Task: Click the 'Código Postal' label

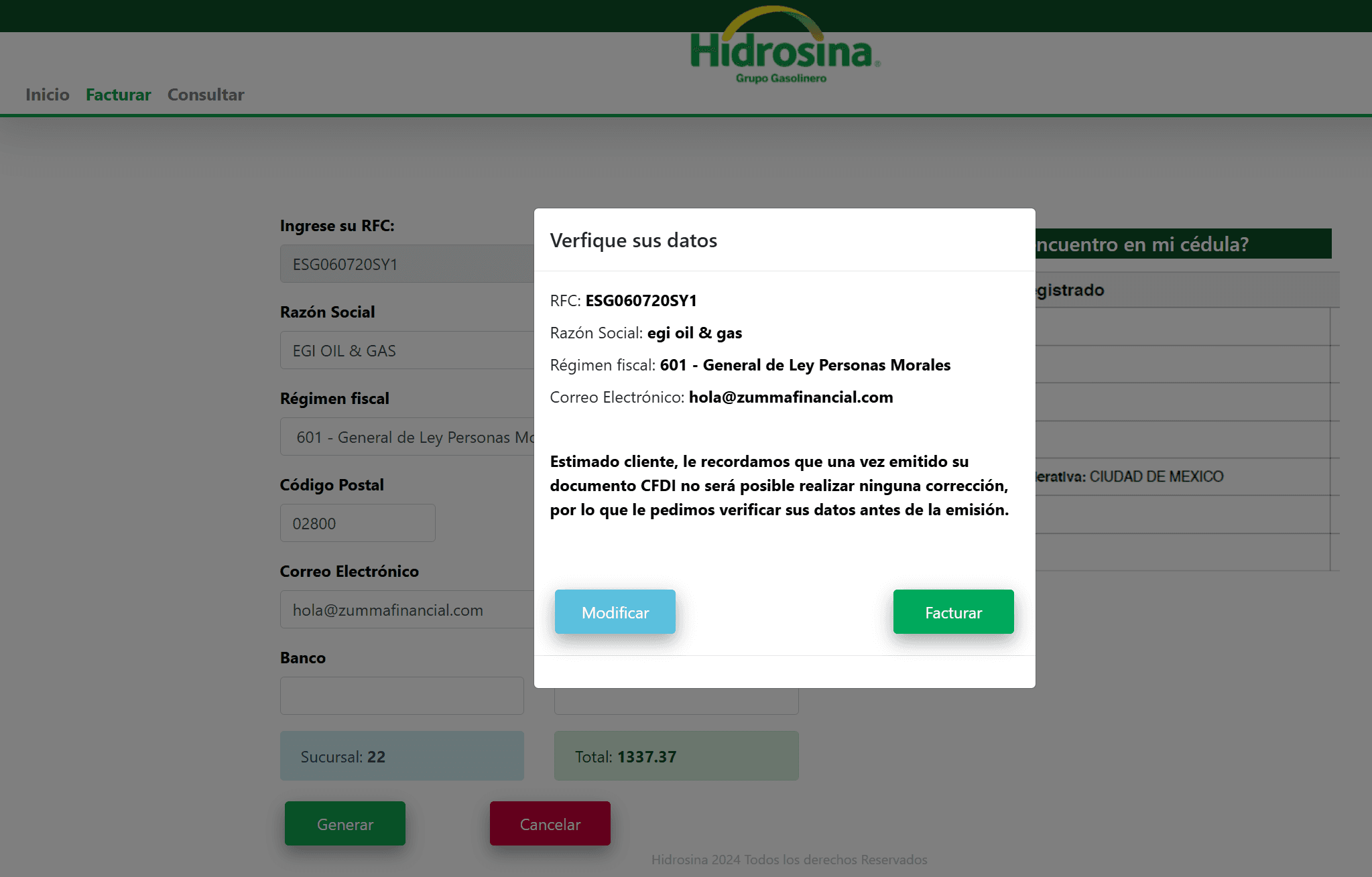Action: pyautogui.click(x=332, y=485)
